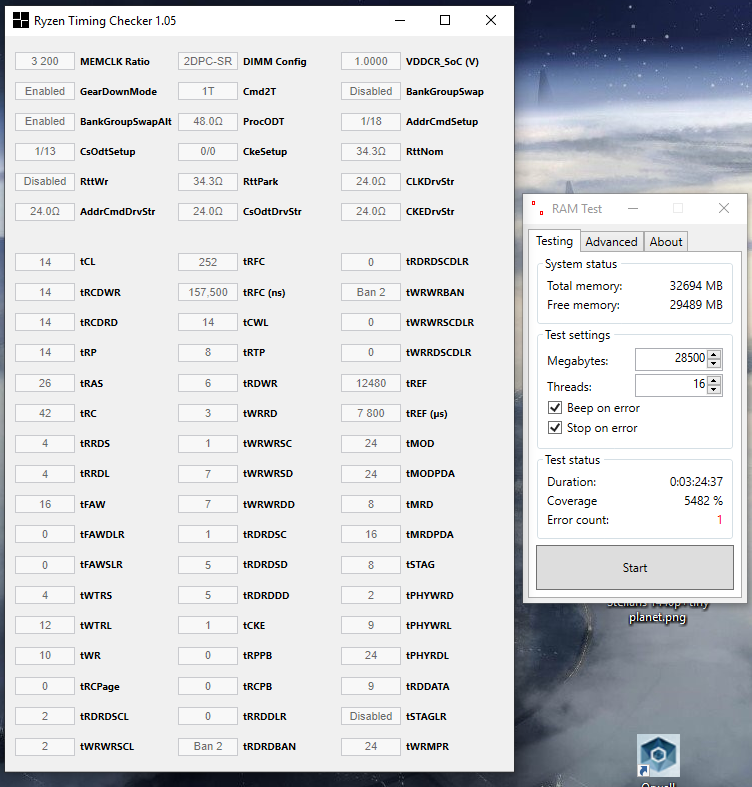
Task: Close the Ryzen Timing Checker window
Action: coord(491,21)
